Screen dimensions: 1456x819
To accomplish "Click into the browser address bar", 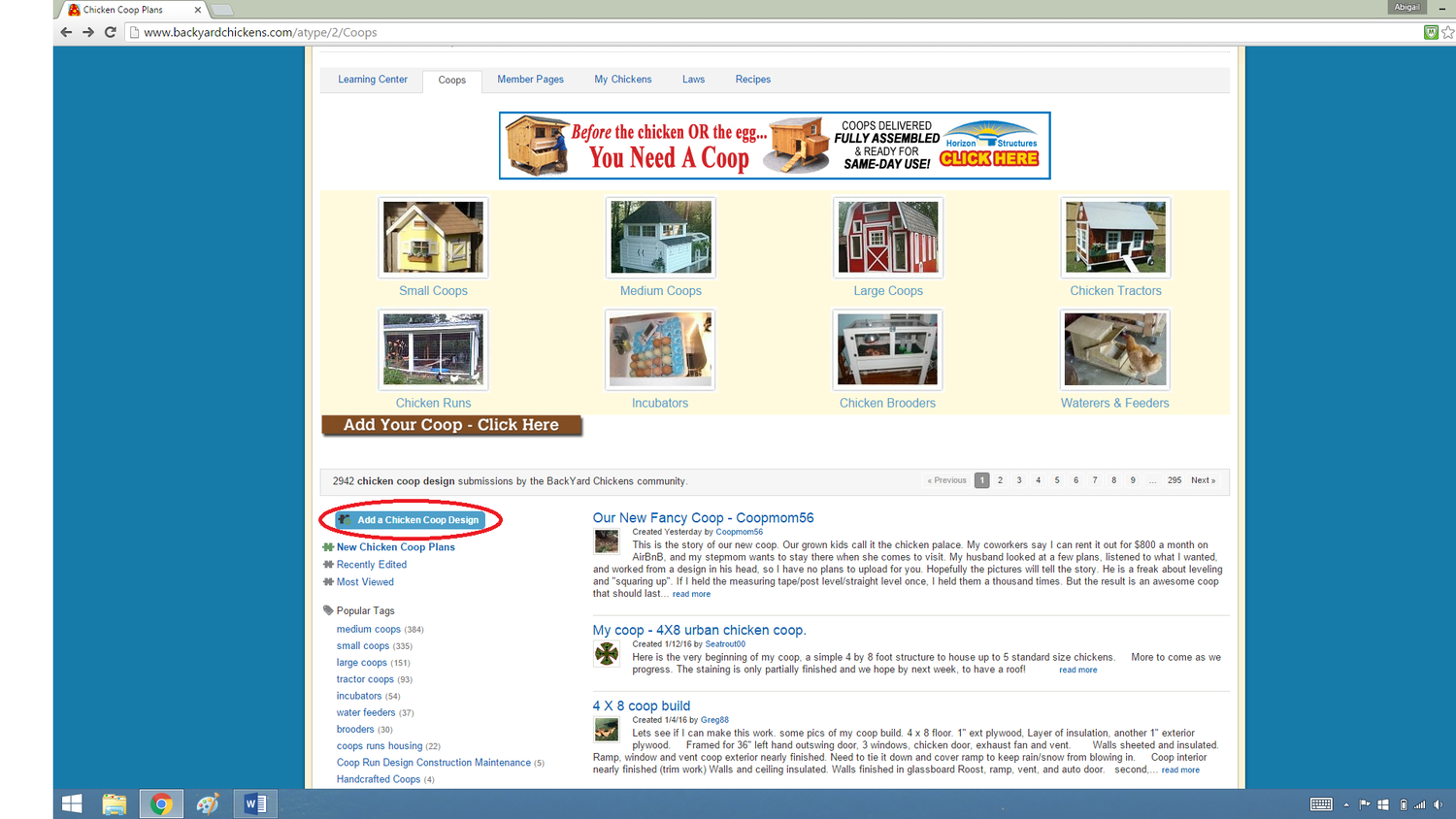I will coord(679,32).
